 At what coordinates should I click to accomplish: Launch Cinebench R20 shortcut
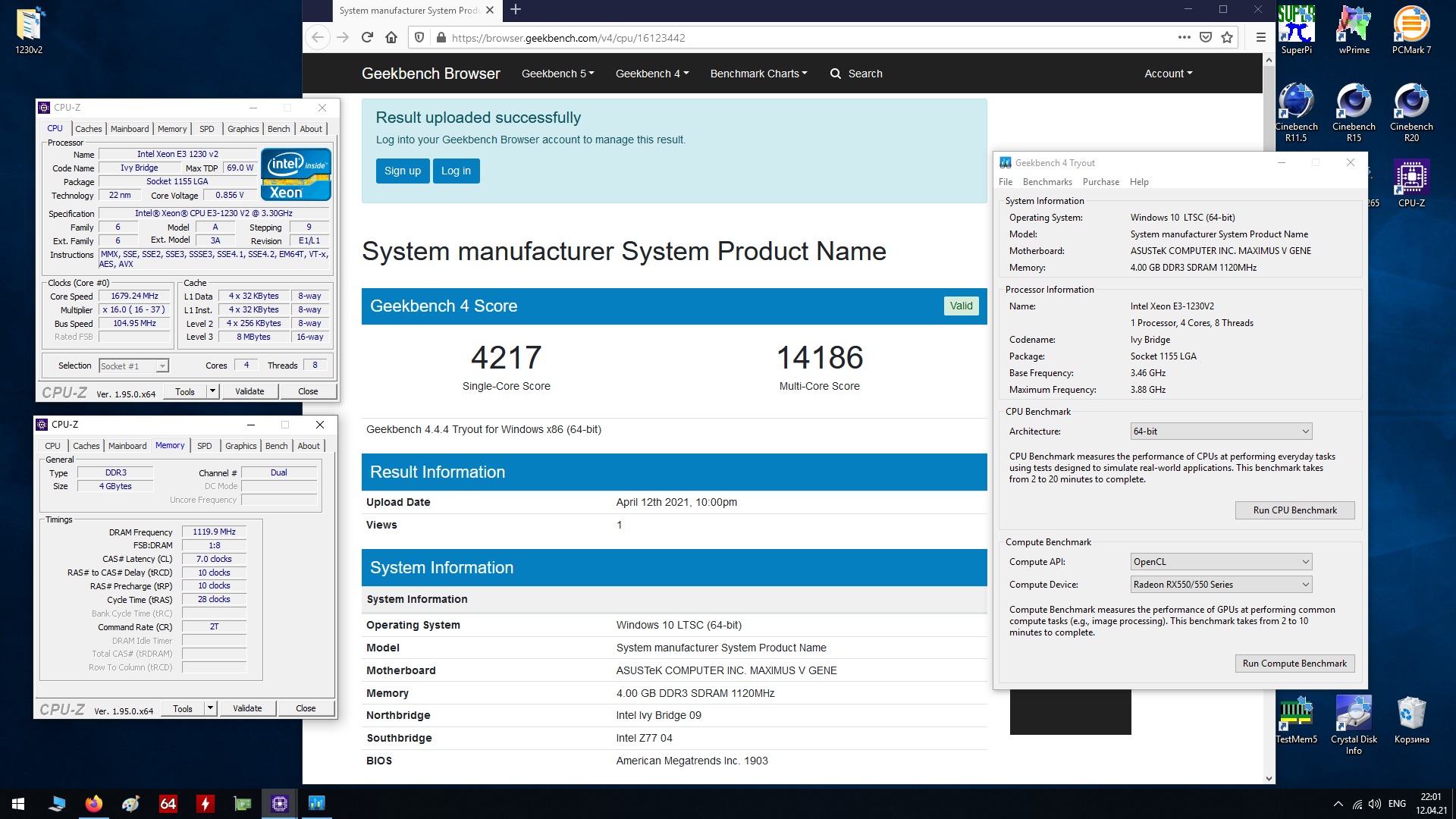click(x=1411, y=112)
